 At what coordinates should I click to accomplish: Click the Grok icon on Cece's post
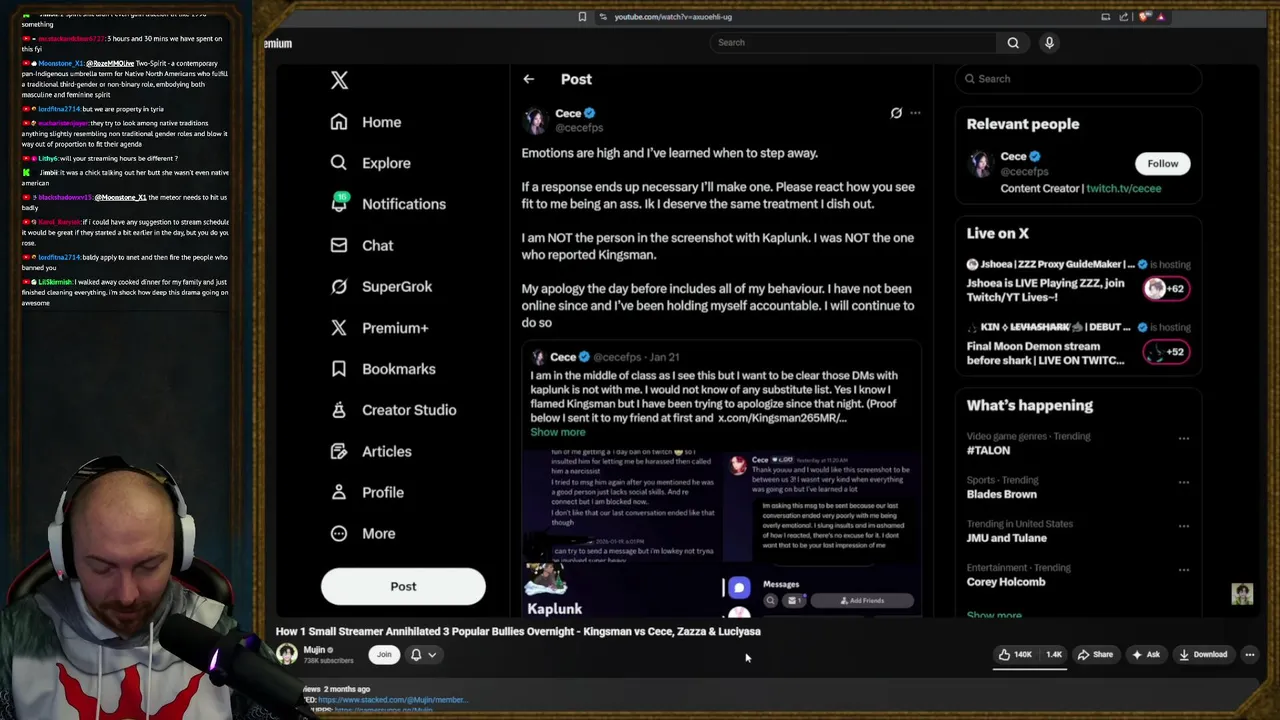coord(896,113)
